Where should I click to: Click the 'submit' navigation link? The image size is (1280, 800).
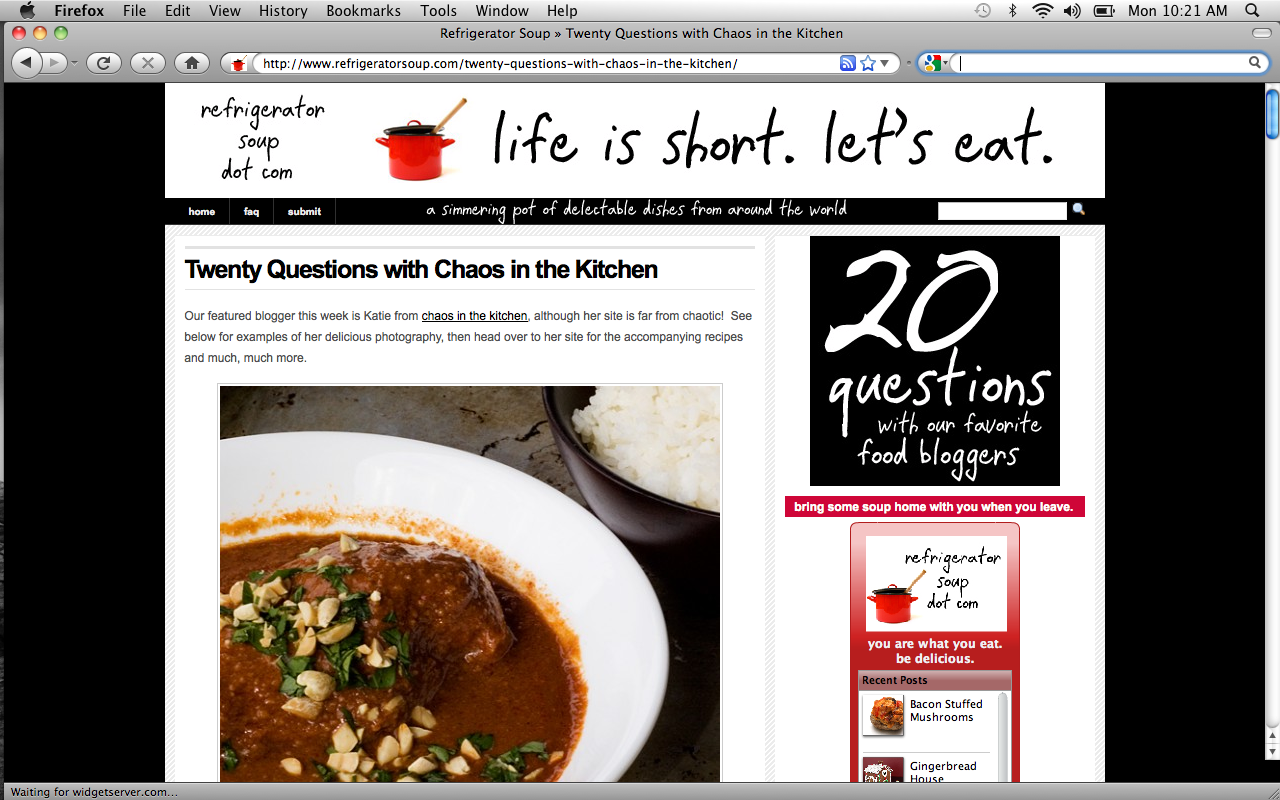[x=304, y=211]
